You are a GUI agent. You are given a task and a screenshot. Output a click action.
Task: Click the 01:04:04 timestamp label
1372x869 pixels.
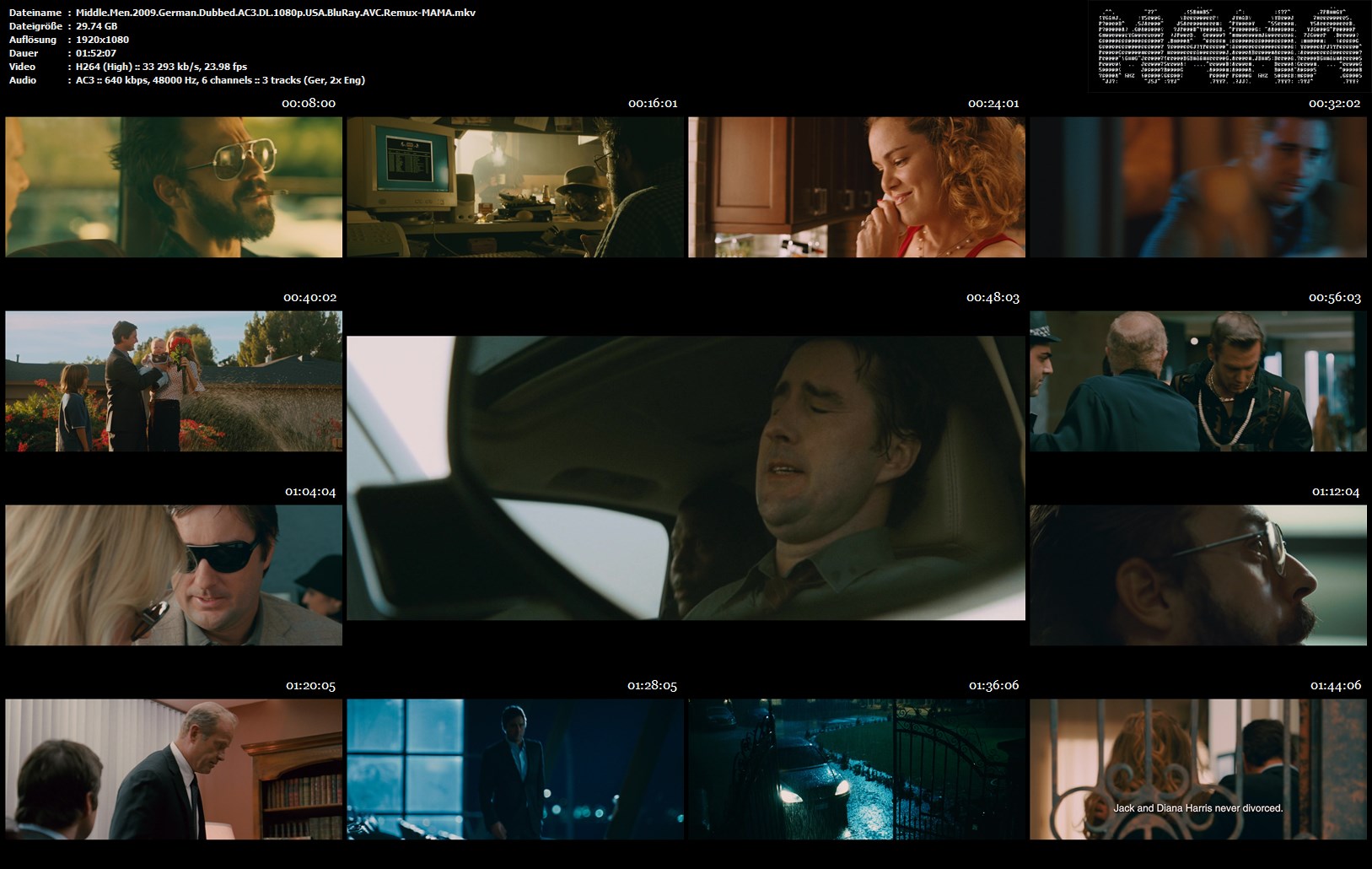(310, 492)
